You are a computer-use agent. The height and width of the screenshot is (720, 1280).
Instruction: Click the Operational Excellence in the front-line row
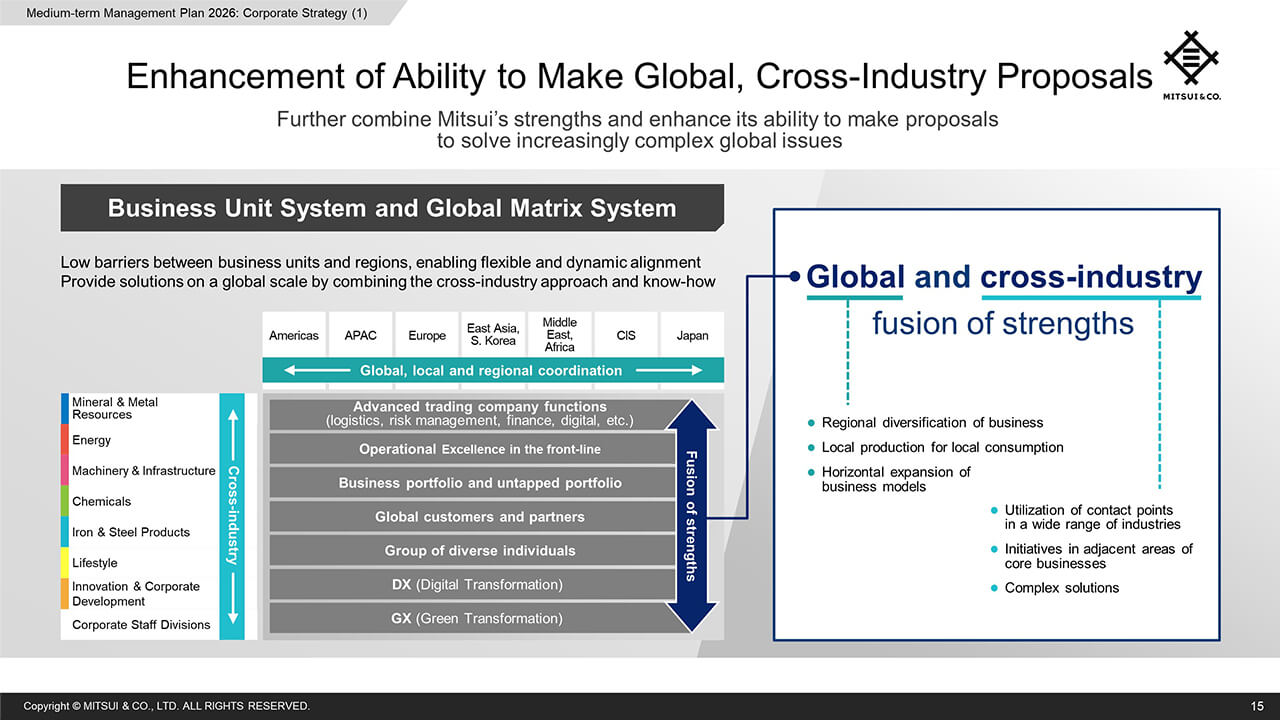click(x=472, y=449)
